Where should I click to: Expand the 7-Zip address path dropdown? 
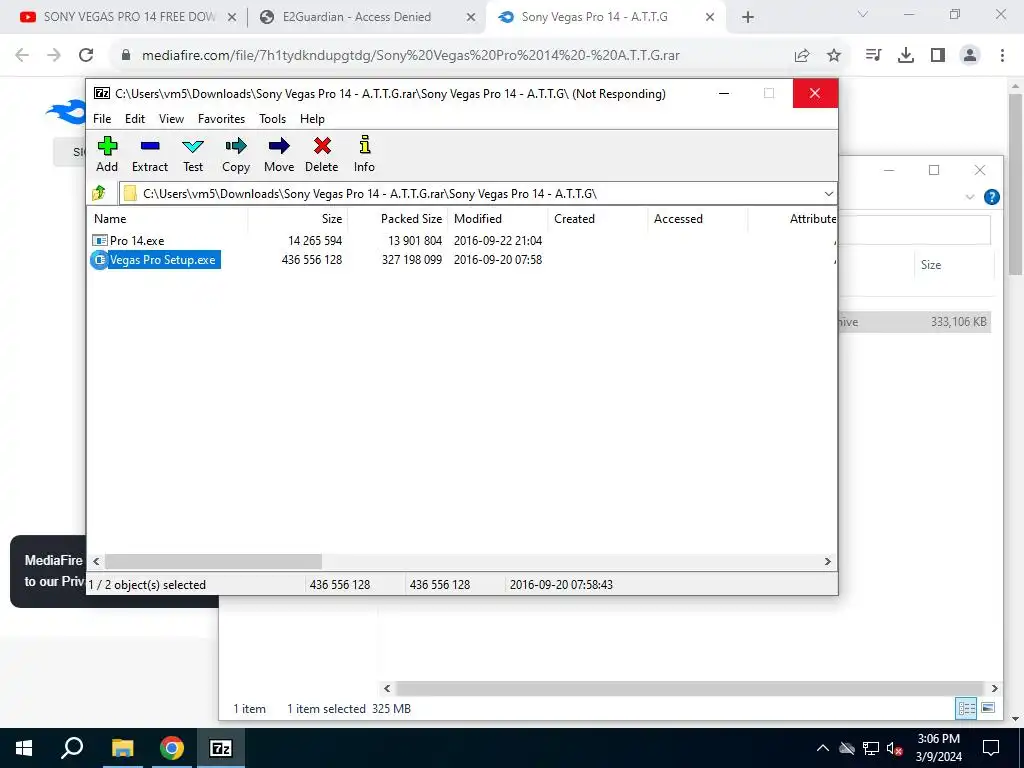point(829,194)
